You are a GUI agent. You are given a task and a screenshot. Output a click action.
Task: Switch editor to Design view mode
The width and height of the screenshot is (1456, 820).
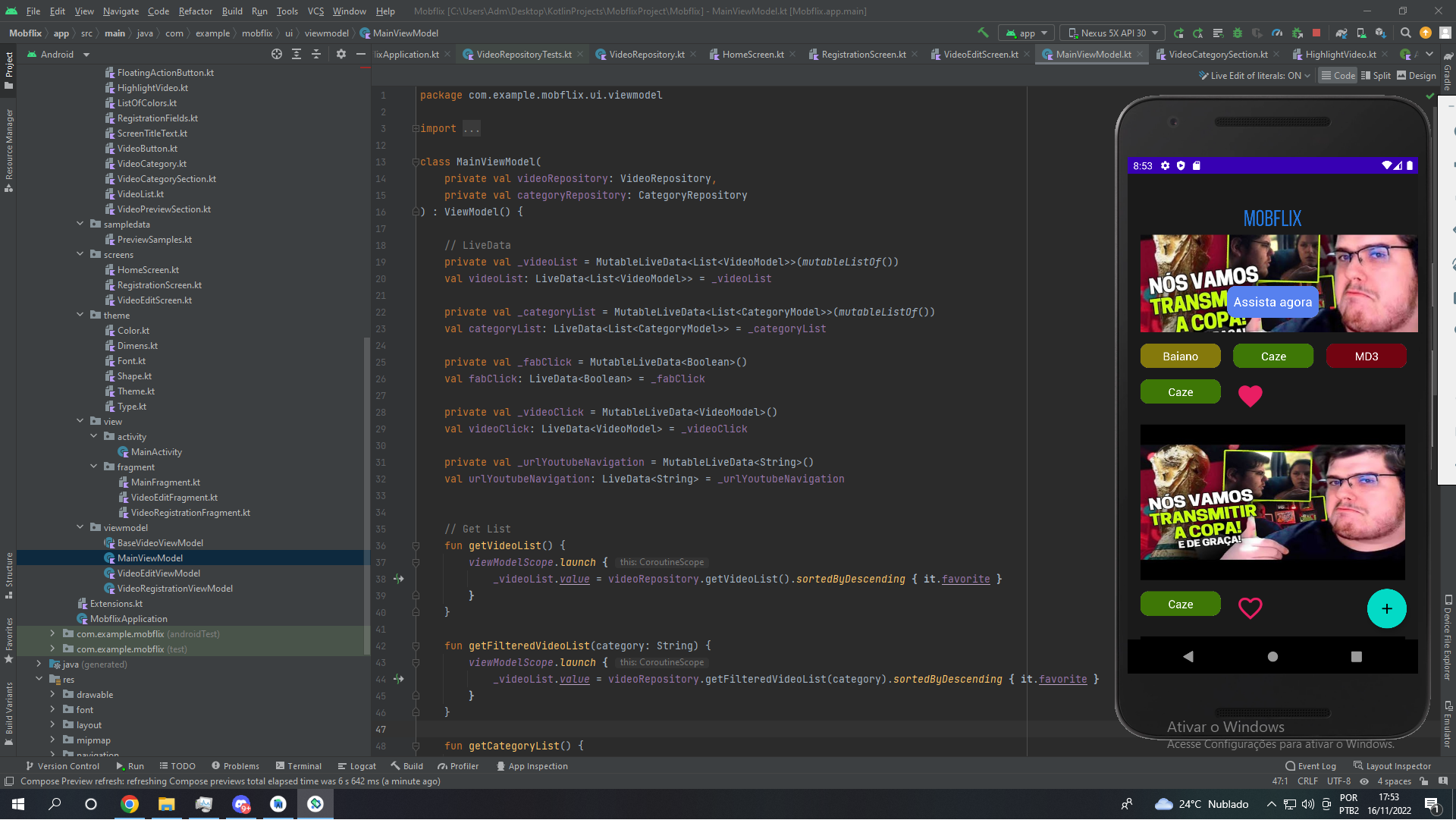(1417, 76)
